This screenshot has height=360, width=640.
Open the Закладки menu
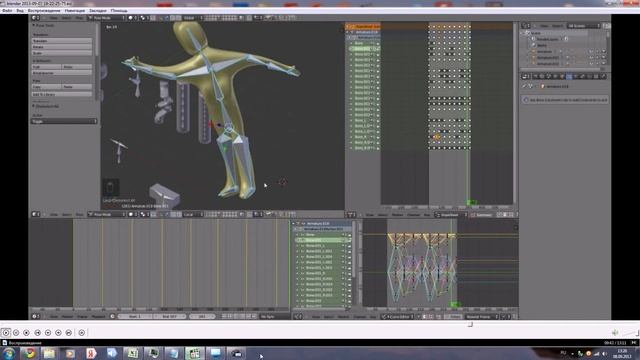click(x=98, y=11)
